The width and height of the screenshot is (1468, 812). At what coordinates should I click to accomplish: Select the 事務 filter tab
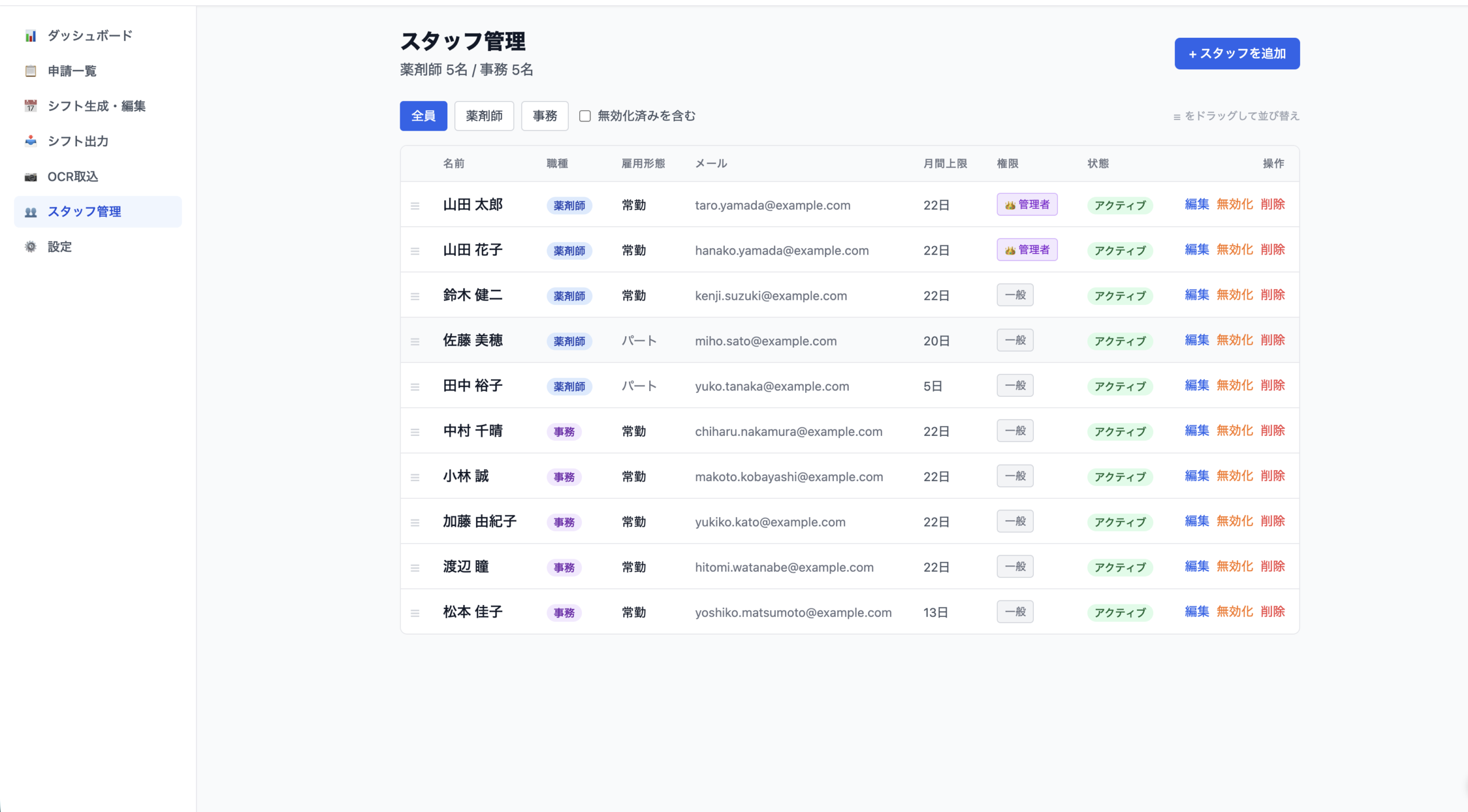pos(544,116)
